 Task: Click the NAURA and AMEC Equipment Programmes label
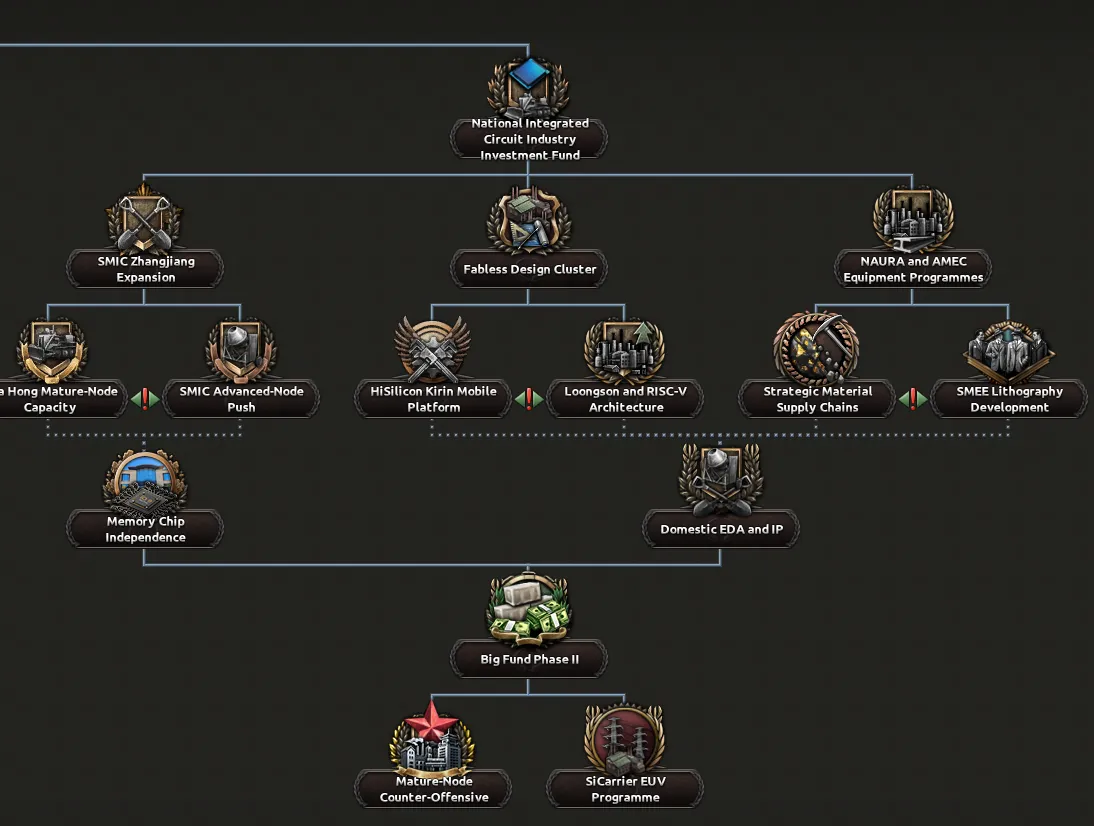tap(913, 269)
